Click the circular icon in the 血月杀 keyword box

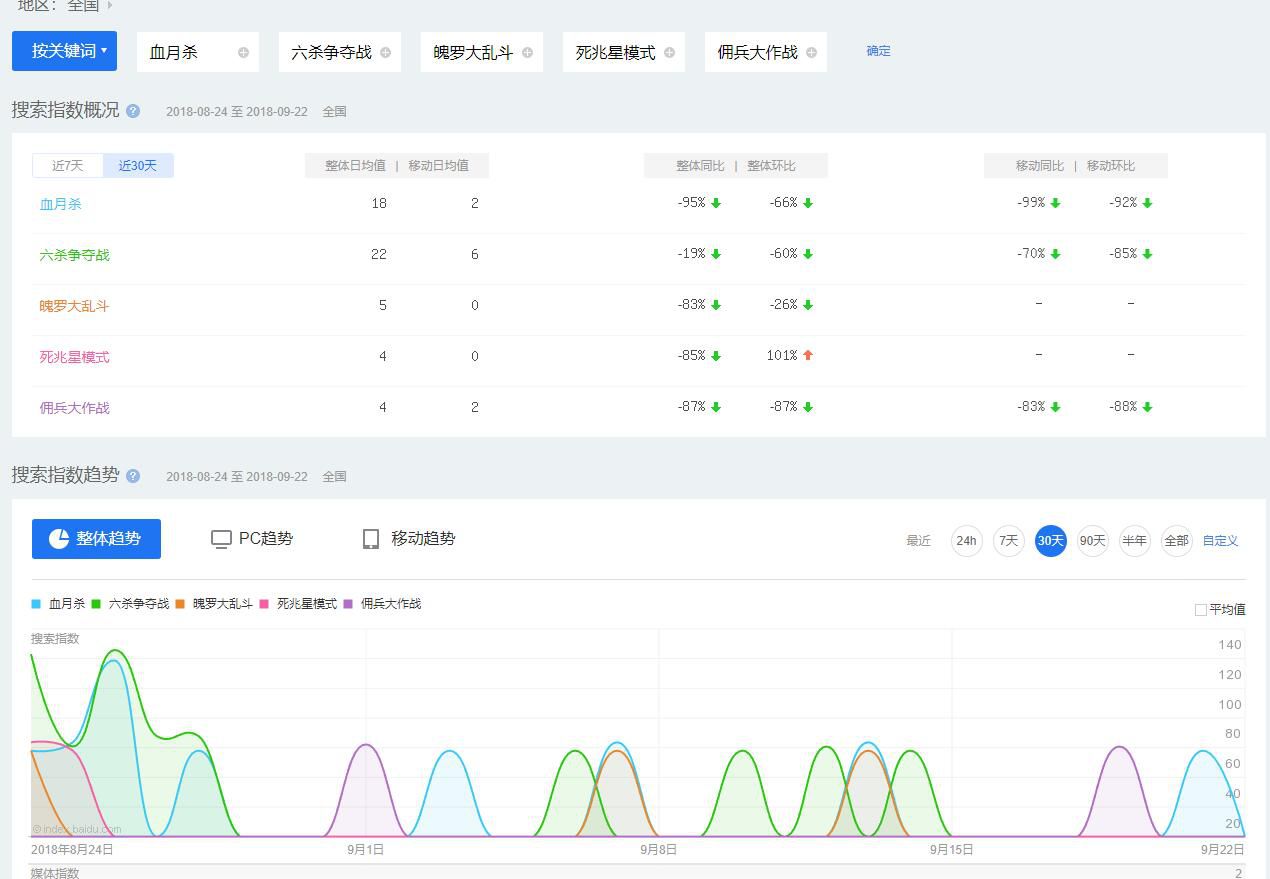[x=243, y=52]
